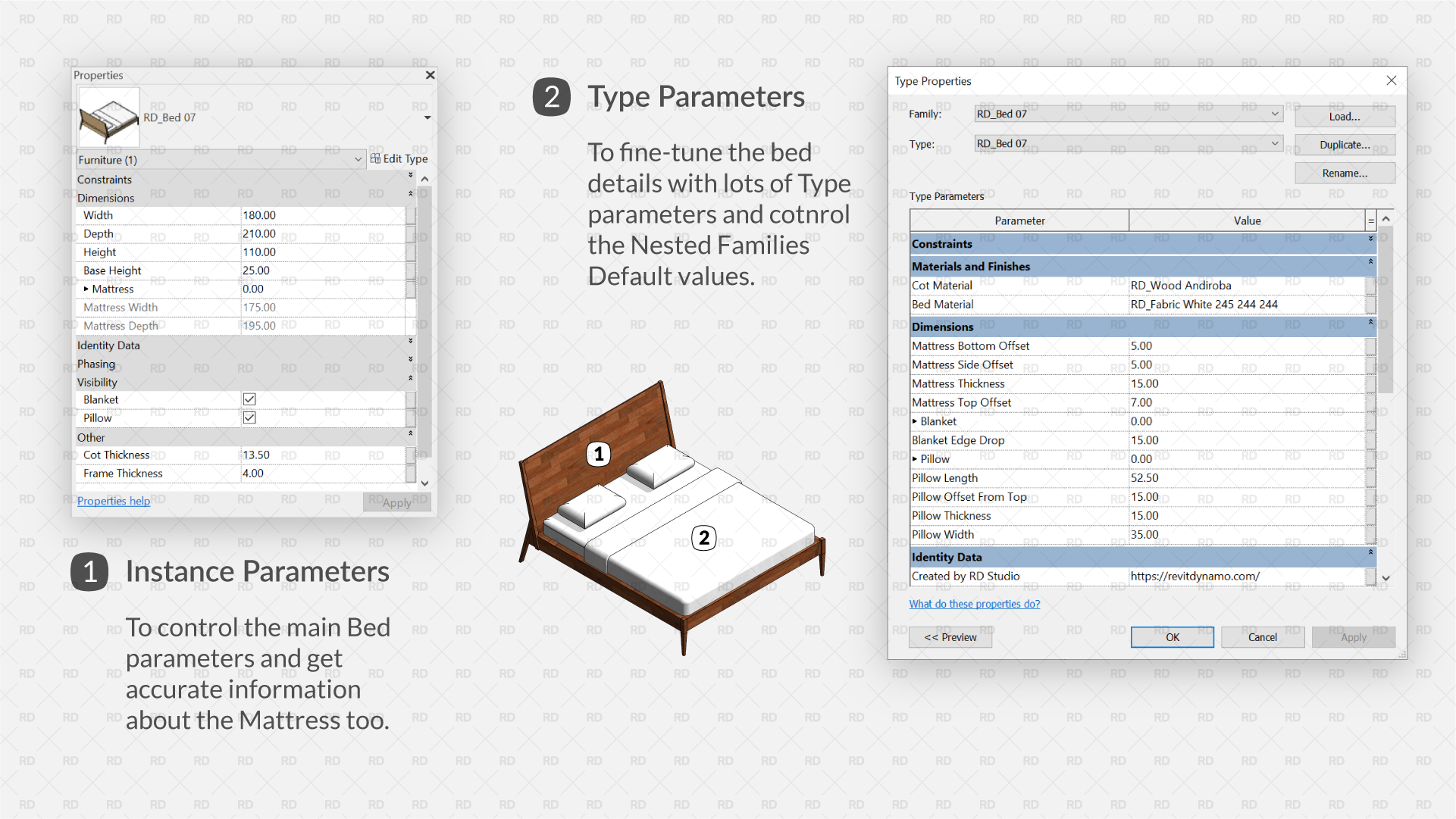Image resolution: width=1456 pixels, height=819 pixels.
Task: Enable the Blanket parameter disclosure triangle
Action: (916, 420)
